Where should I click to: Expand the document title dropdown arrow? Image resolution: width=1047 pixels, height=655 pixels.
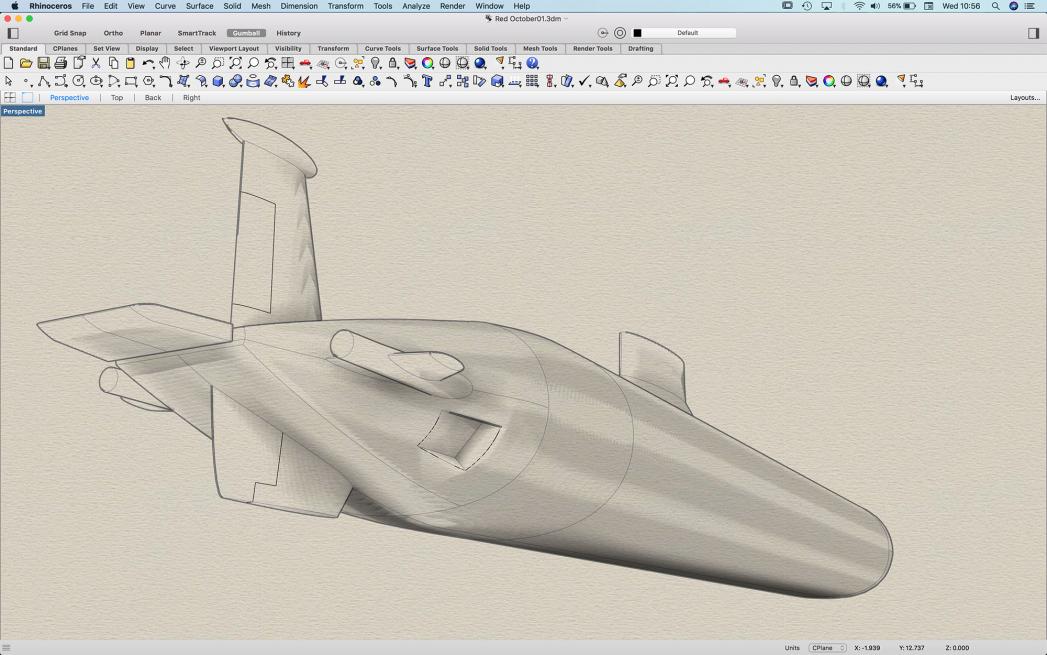click(566, 19)
